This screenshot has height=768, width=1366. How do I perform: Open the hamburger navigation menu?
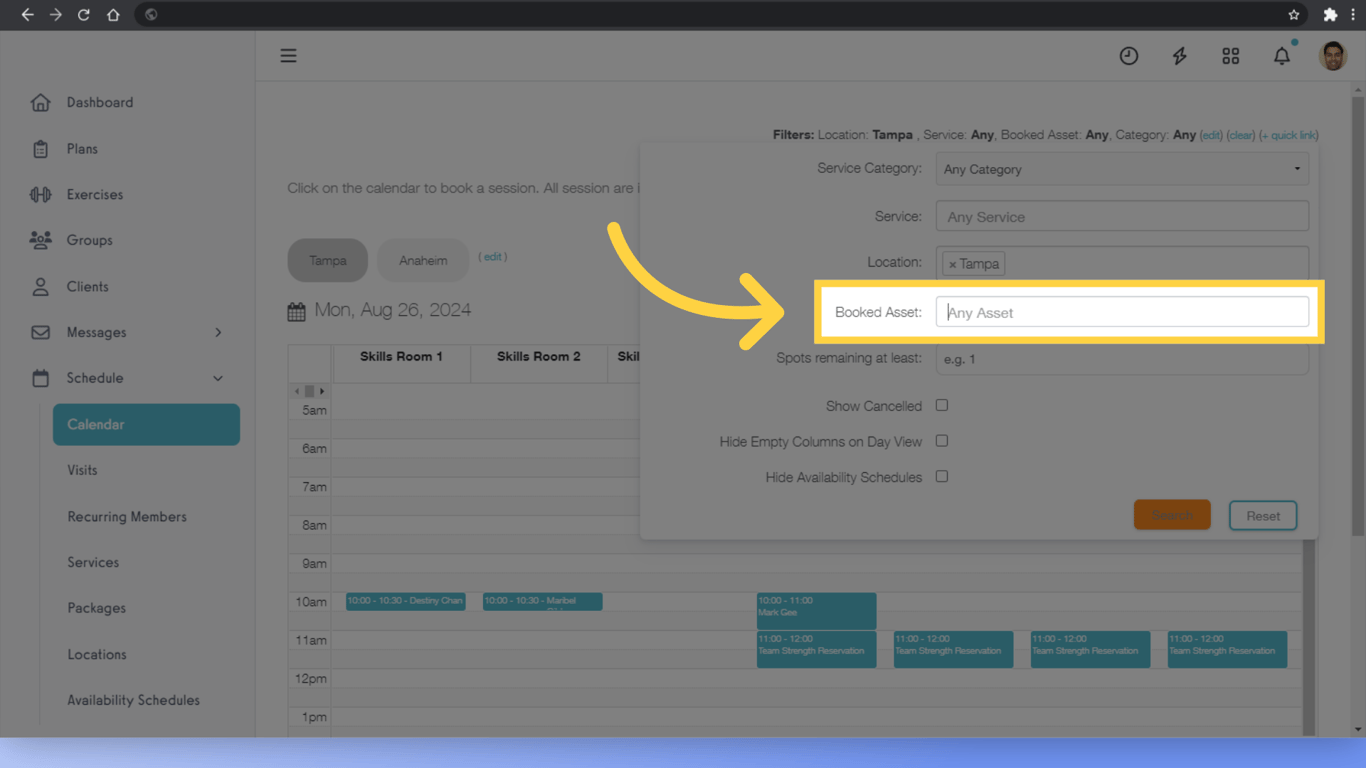[x=288, y=55]
